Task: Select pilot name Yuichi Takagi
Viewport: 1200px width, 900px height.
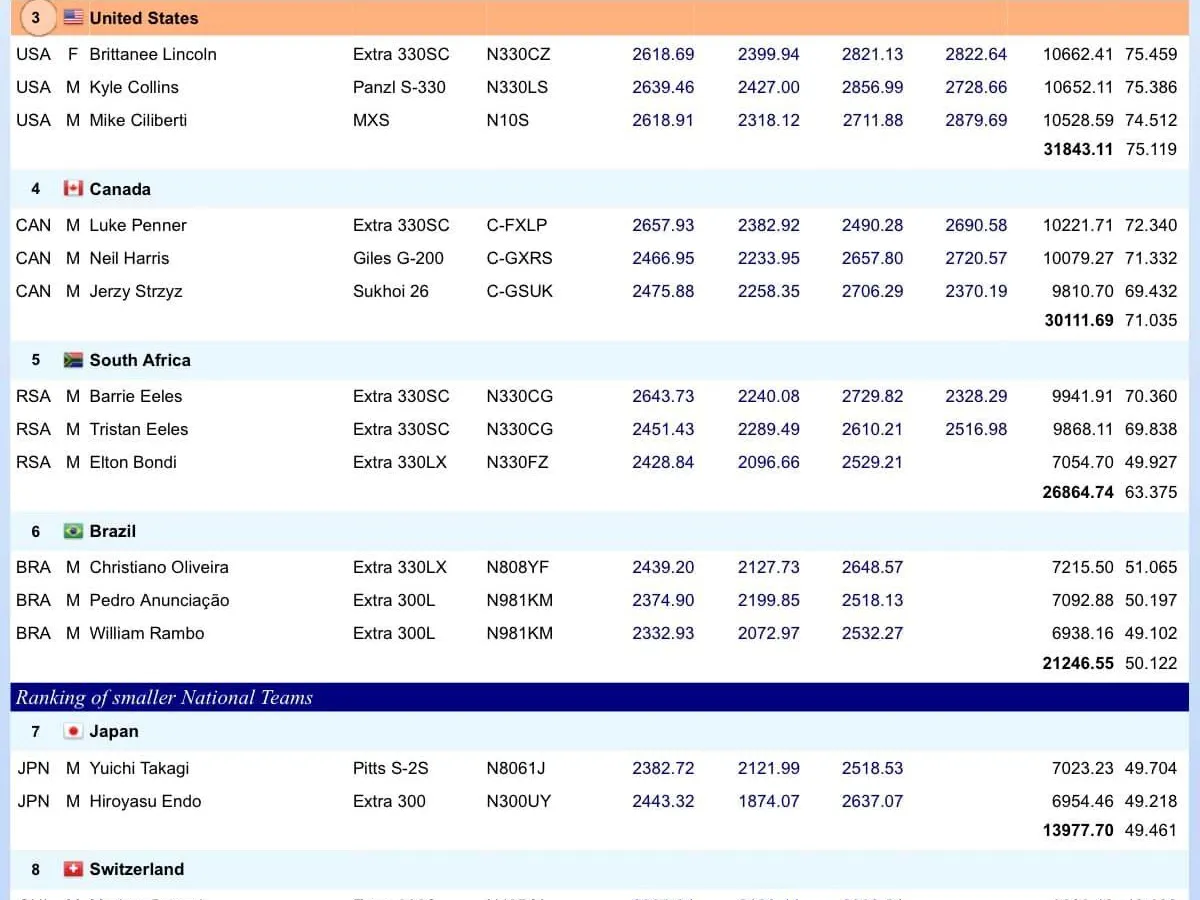Action: 139,768
